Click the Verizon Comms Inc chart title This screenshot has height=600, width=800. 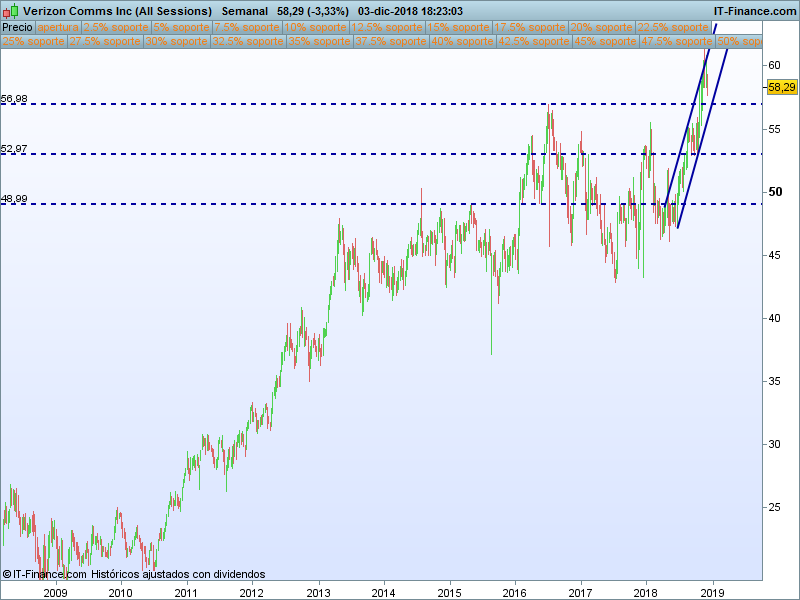pos(117,11)
